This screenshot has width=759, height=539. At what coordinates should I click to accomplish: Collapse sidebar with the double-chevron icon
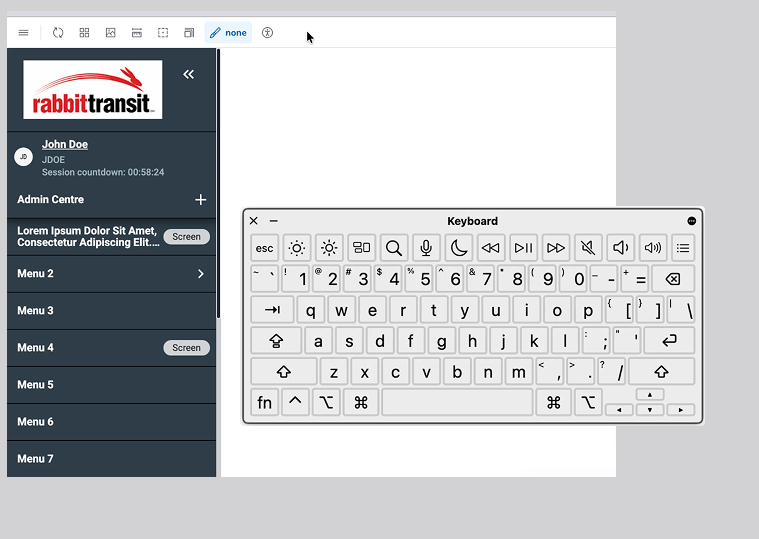(x=188, y=74)
